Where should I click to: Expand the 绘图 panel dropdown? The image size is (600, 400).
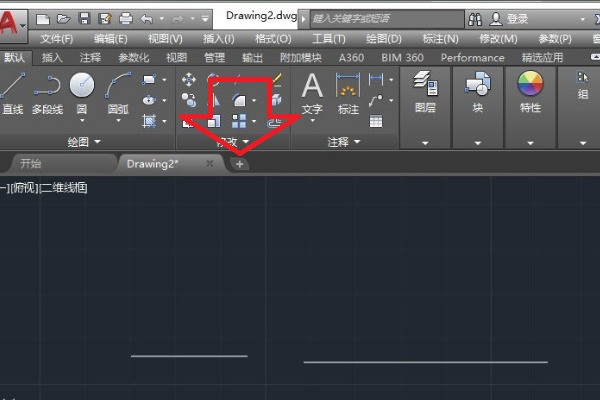[x=97, y=143]
